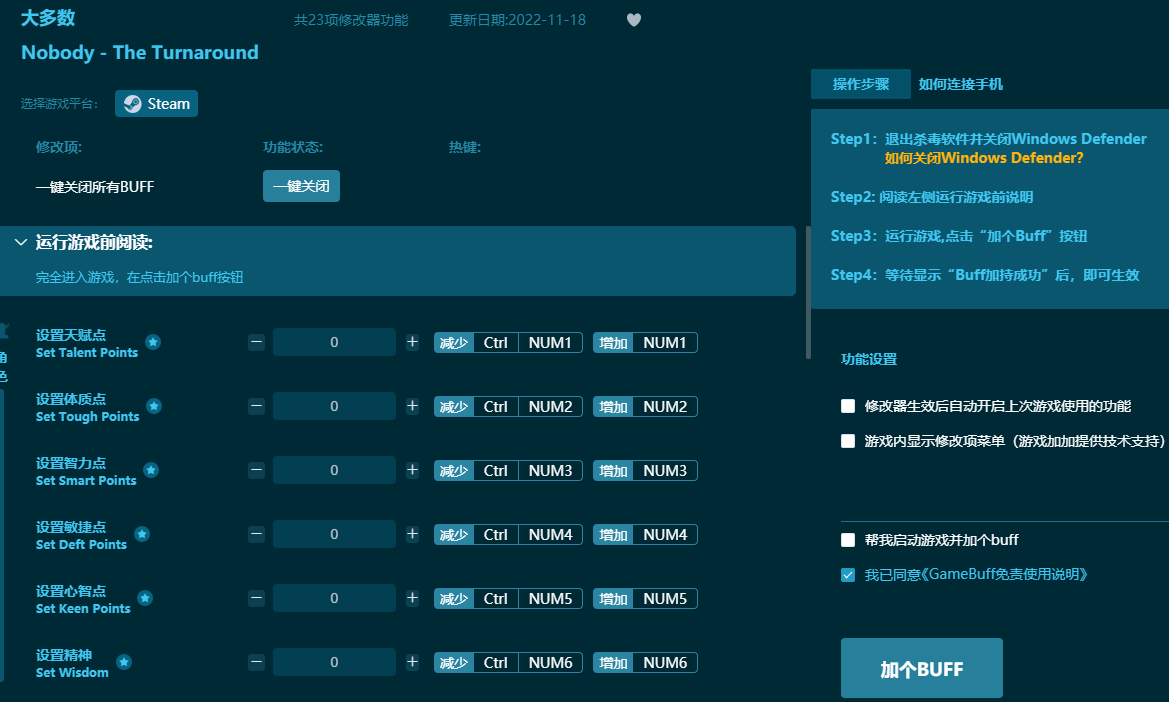Click Keen Points value input field
1169x702 pixels.
coord(334,598)
